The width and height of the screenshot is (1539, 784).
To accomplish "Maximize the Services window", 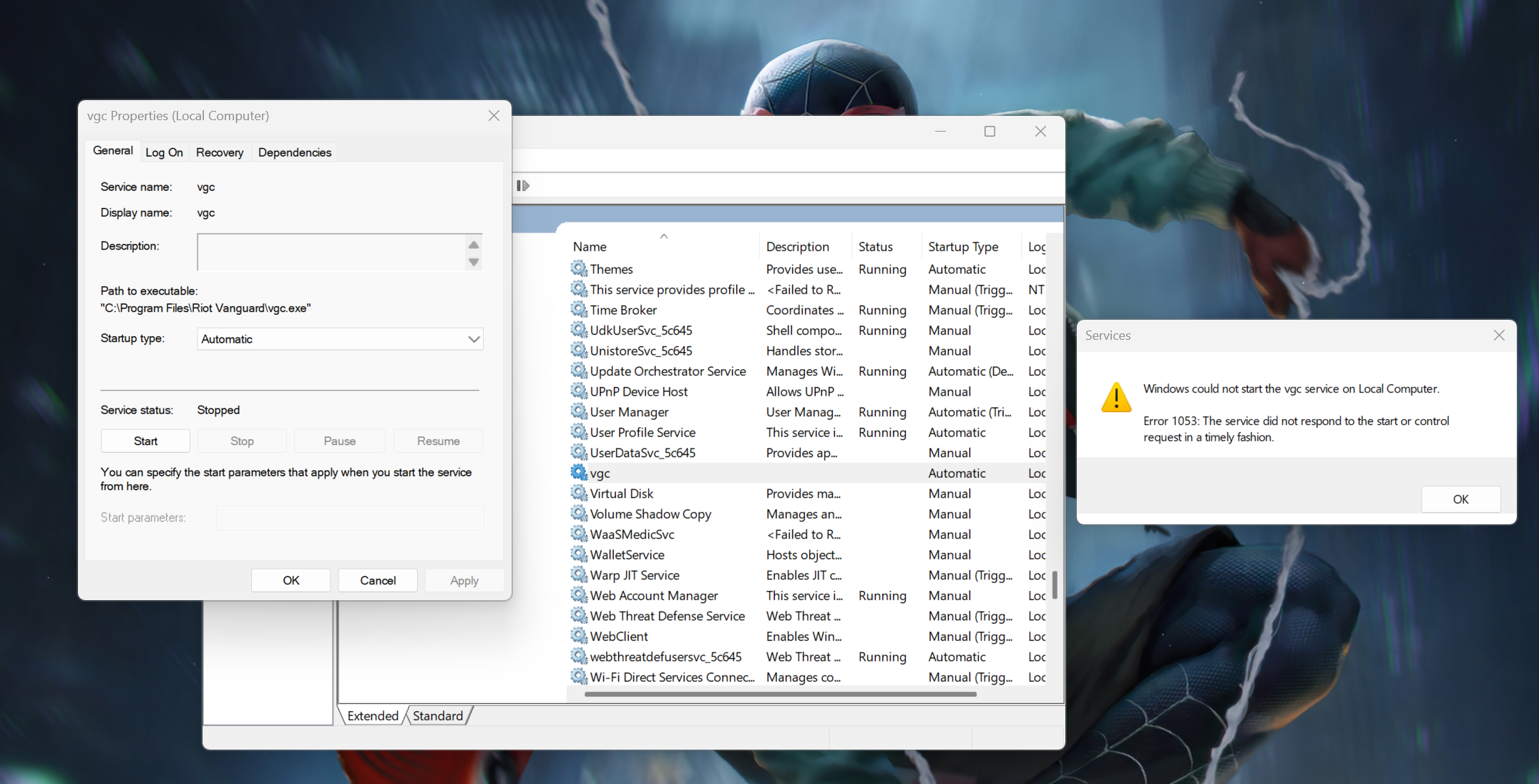I will (x=990, y=132).
